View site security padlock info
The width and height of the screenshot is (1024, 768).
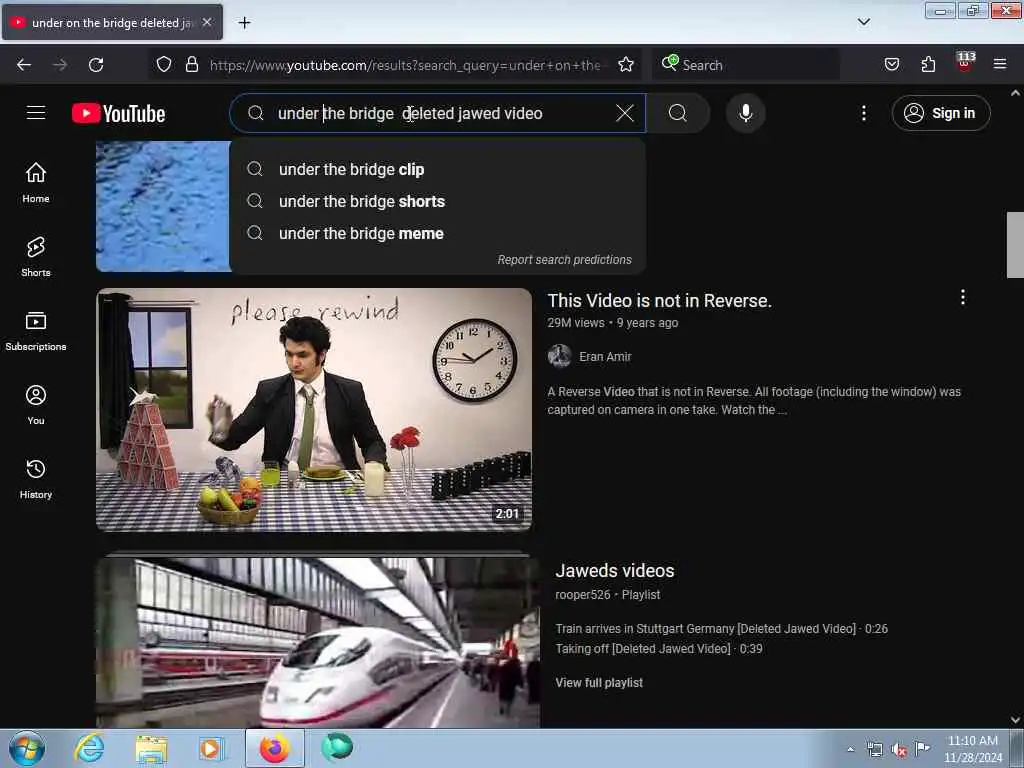point(191,65)
